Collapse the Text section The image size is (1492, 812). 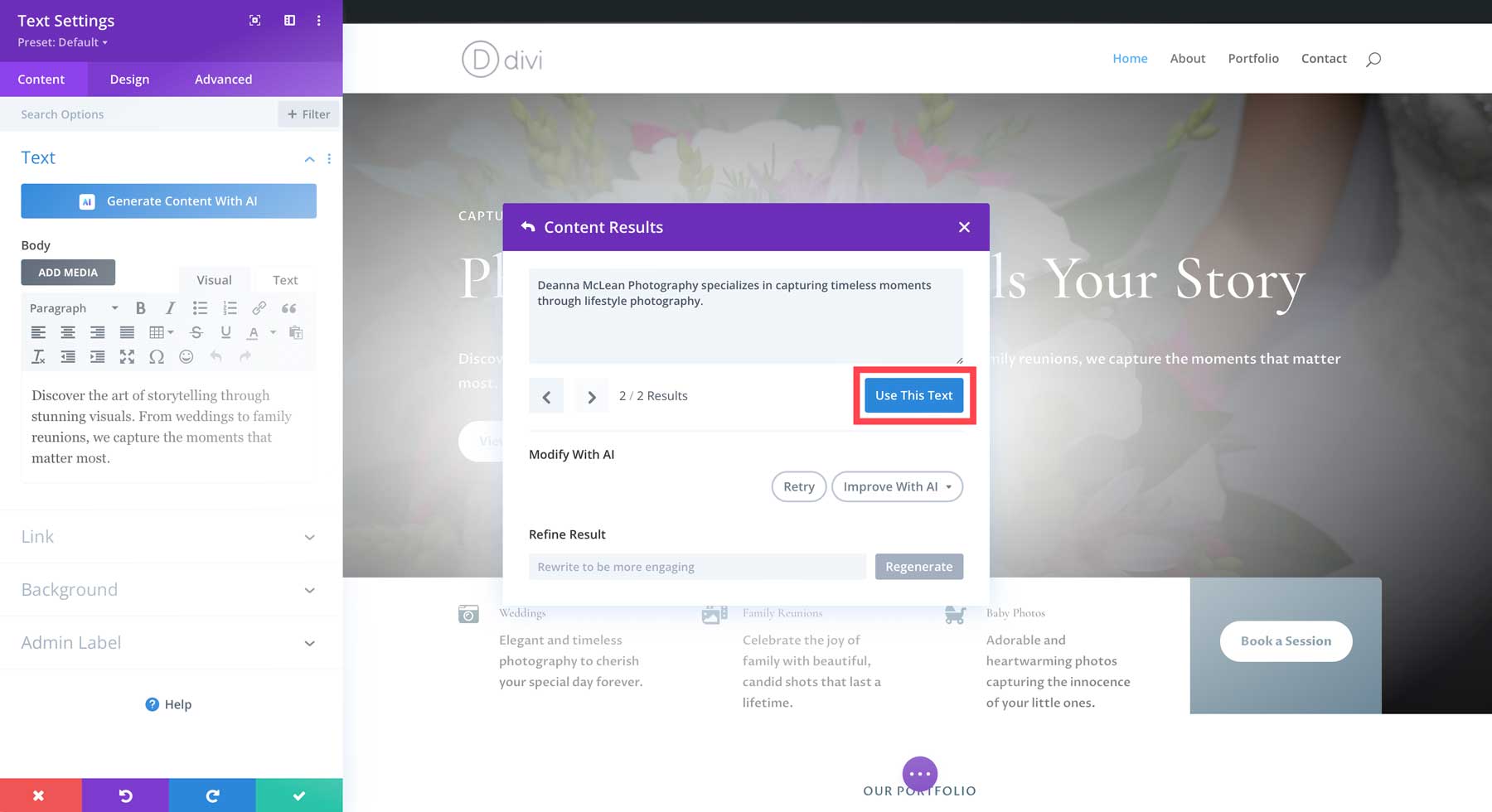309,158
